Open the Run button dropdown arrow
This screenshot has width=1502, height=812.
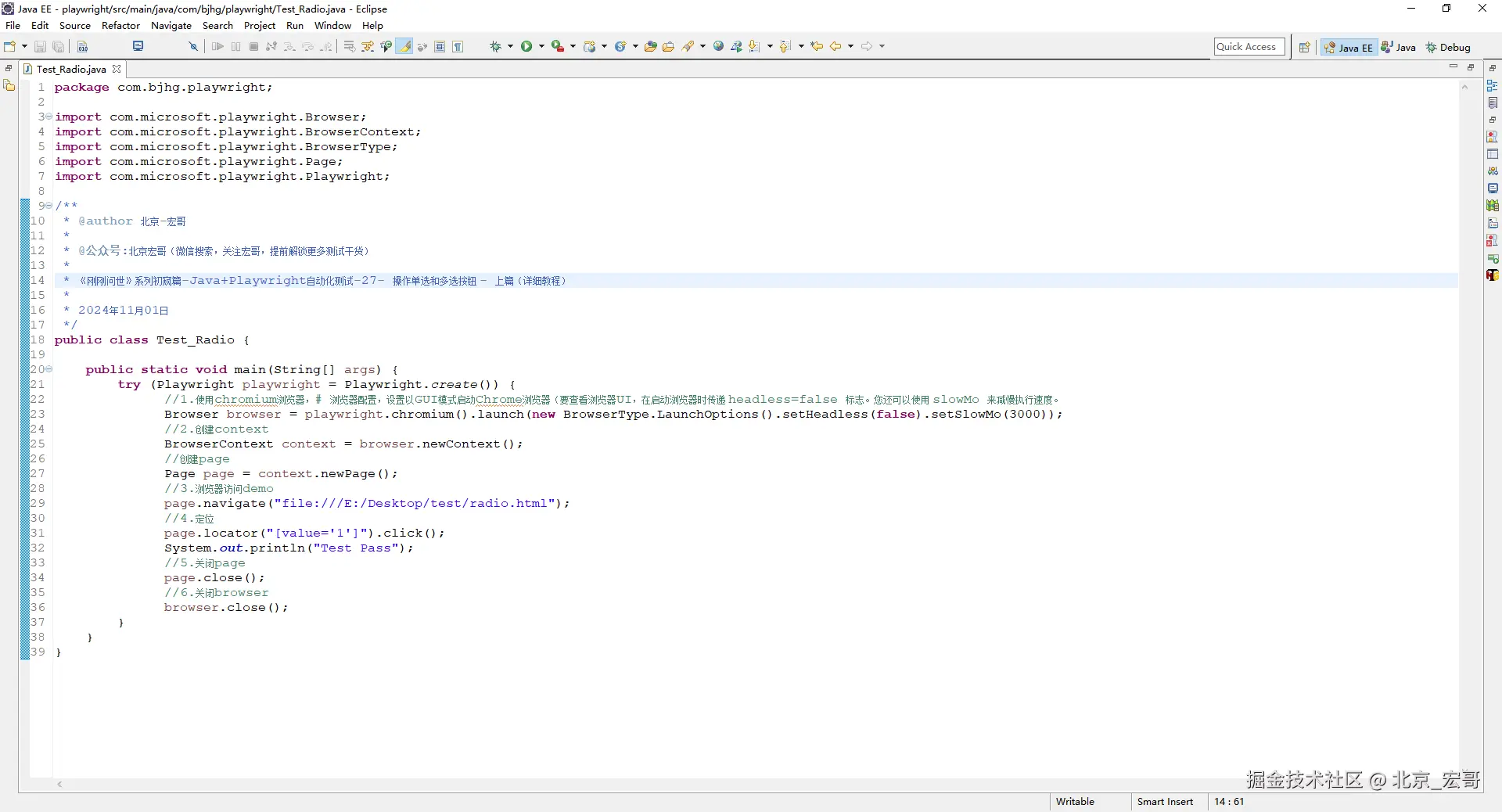[x=541, y=47]
